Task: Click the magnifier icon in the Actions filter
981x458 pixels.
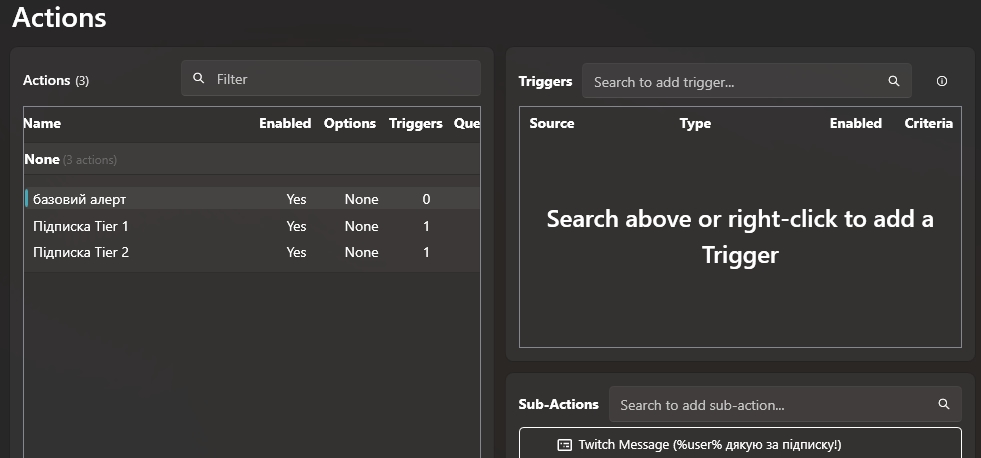Action: click(x=199, y=79)
